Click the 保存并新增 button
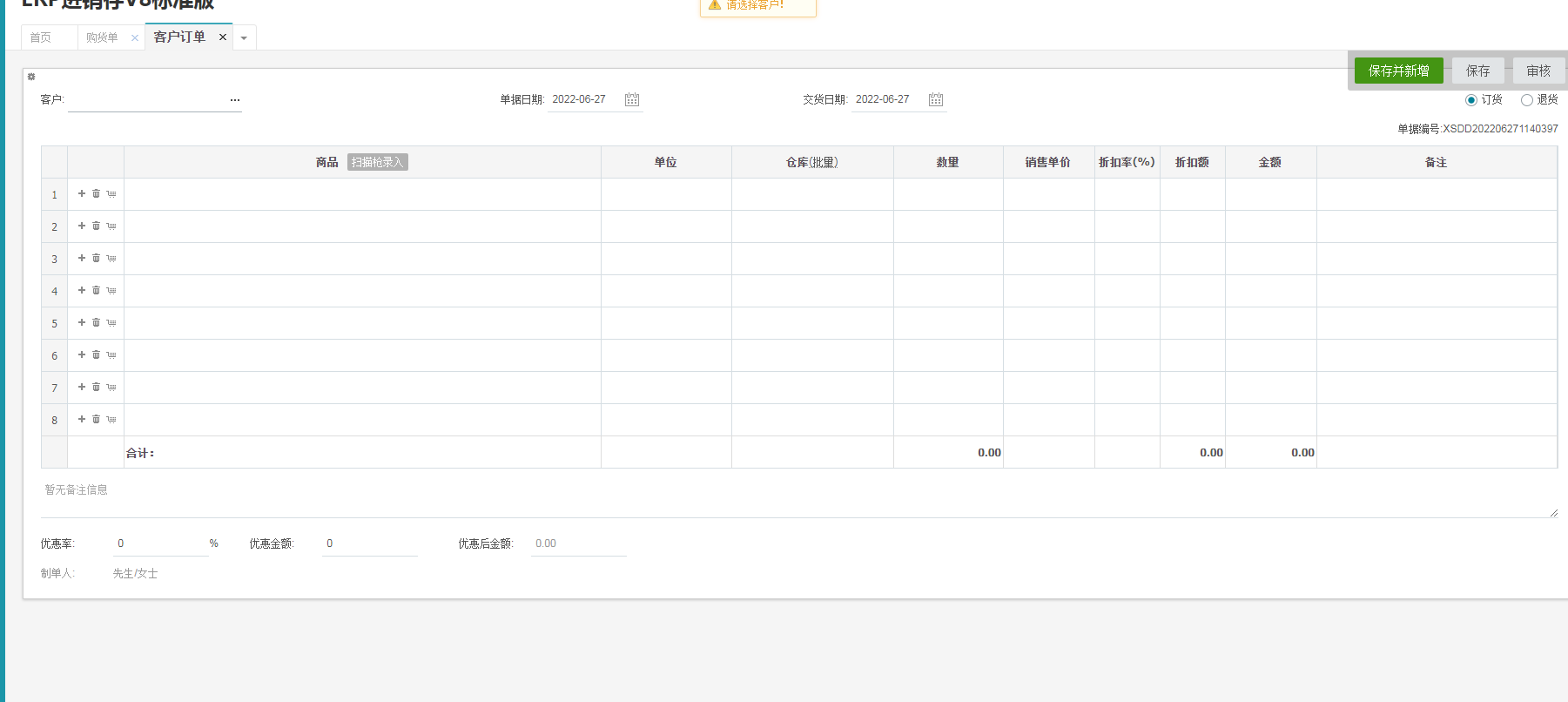 (1398, 71)
